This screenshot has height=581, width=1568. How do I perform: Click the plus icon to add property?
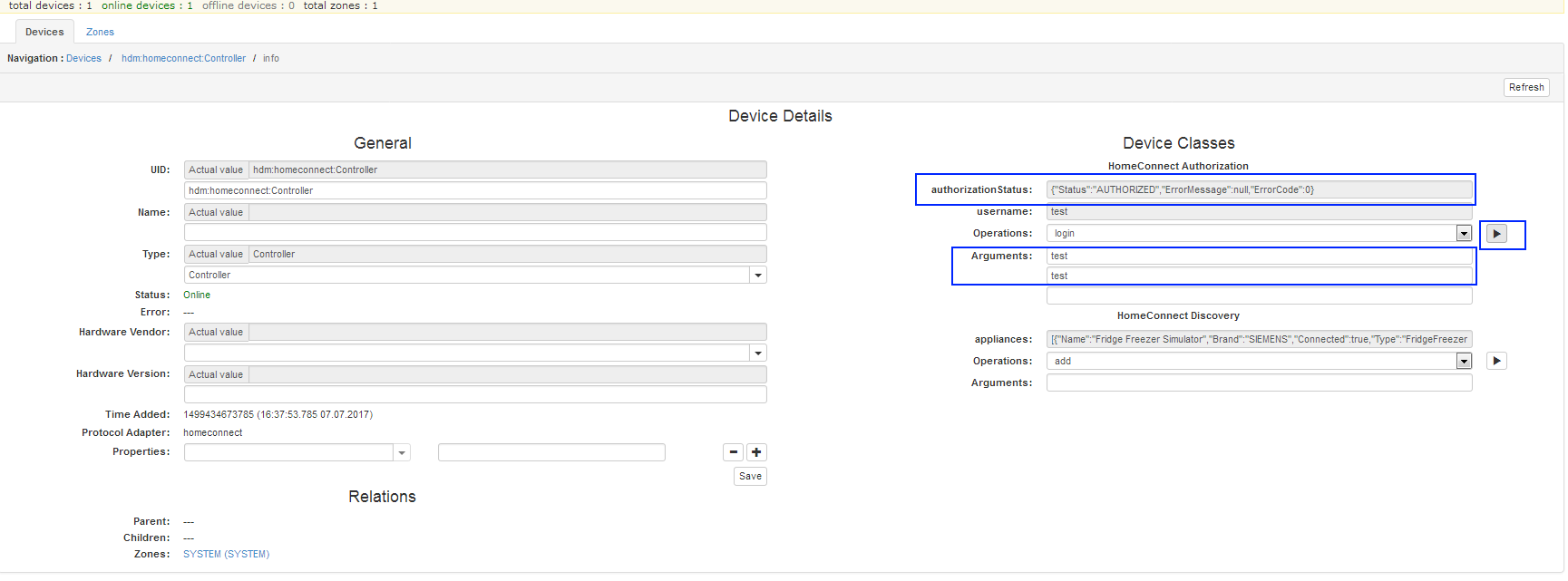click(756, 452)
